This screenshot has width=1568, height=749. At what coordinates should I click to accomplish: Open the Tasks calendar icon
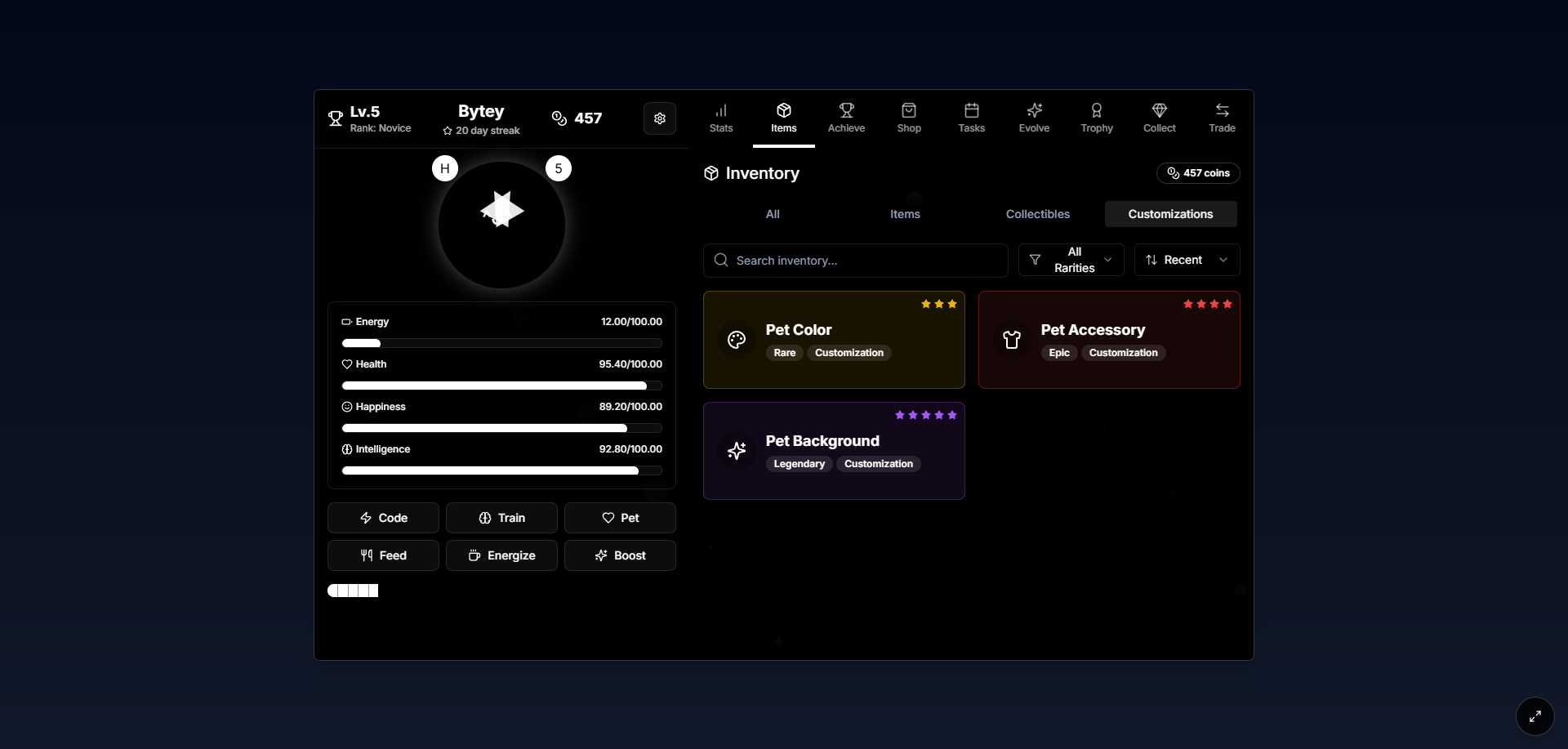971,118
